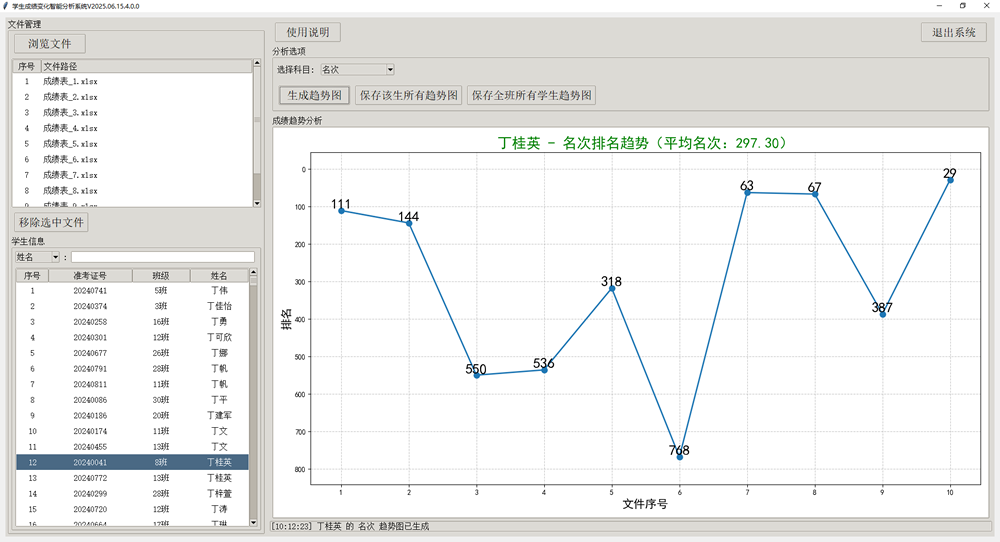Viewport: 1000px width, 542px height.
Task: Sort by 准考证号 column header
Action: click(x=90, y=275)
